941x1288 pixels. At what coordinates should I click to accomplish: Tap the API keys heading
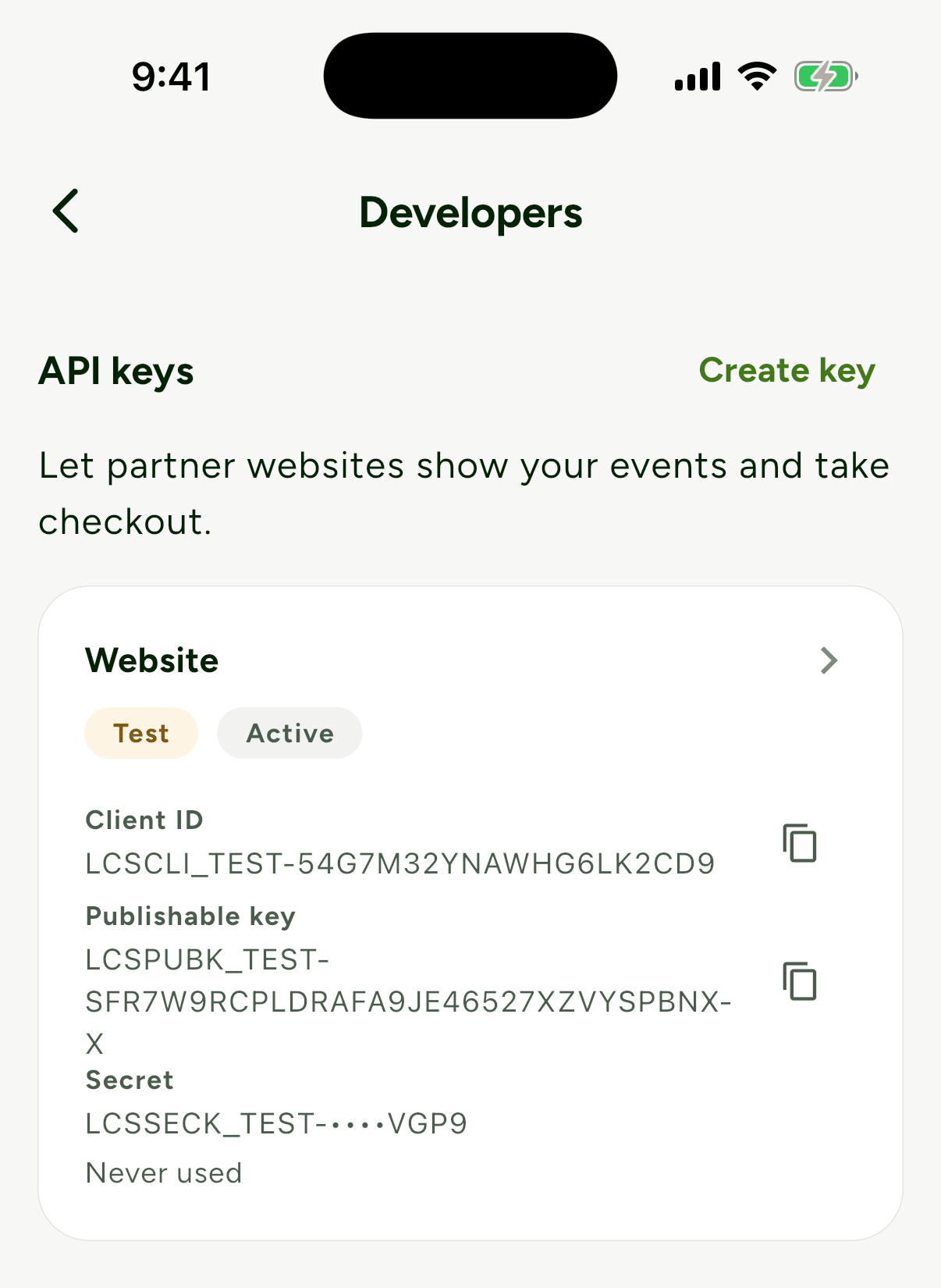click(x=116, y=371)
